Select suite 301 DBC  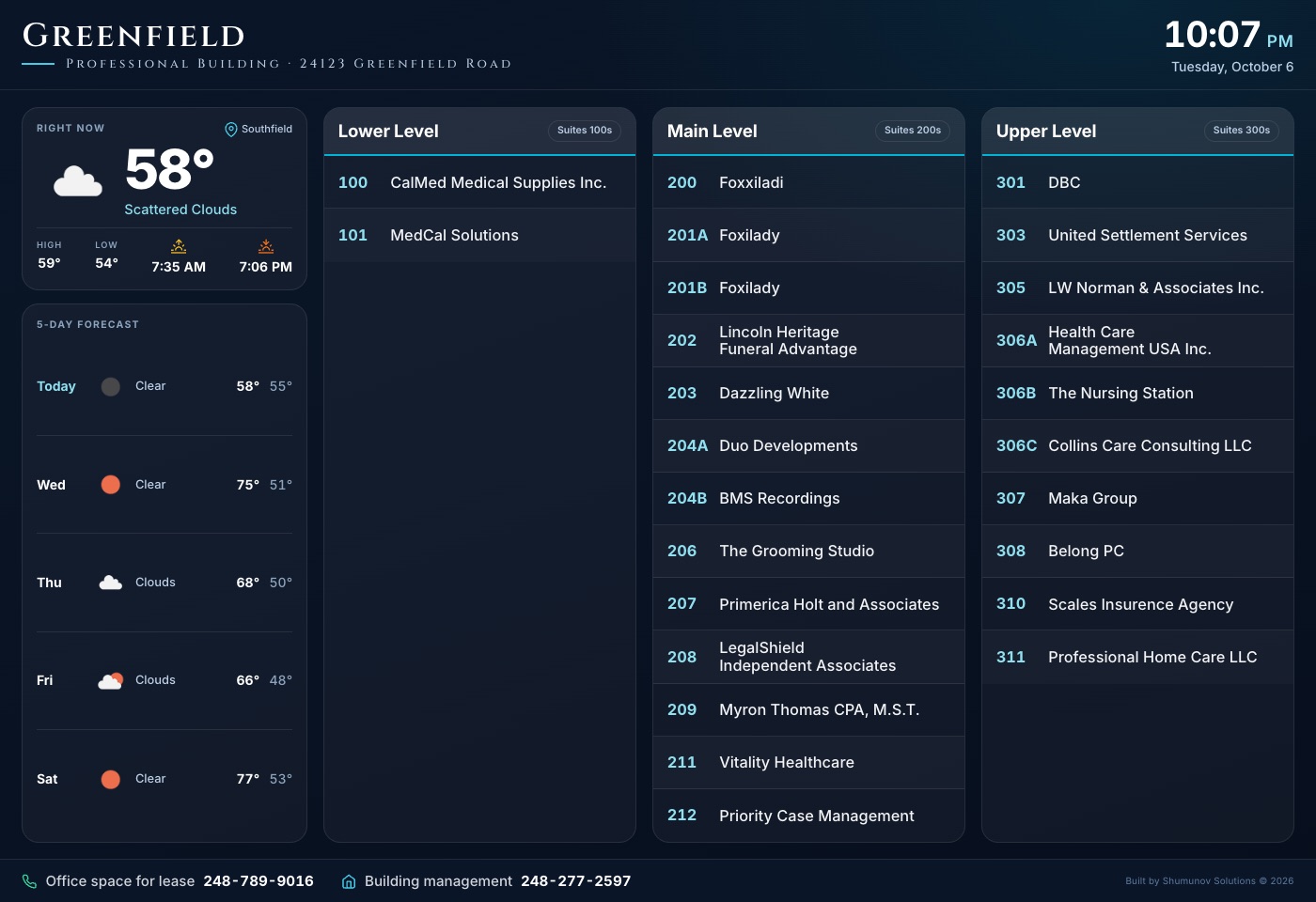click(1137, 182)
